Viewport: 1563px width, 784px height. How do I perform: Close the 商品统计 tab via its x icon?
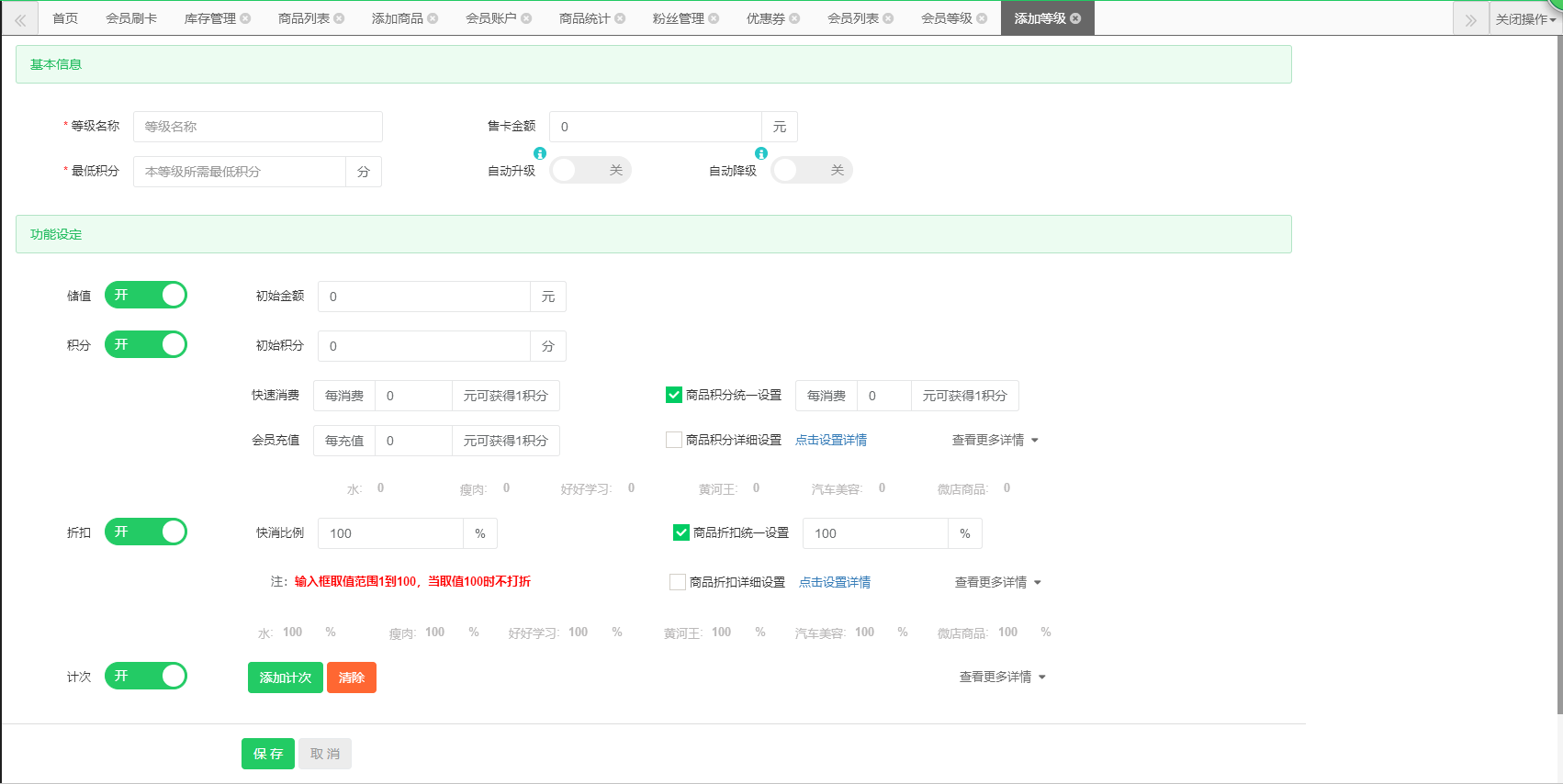tap(620, 18)
